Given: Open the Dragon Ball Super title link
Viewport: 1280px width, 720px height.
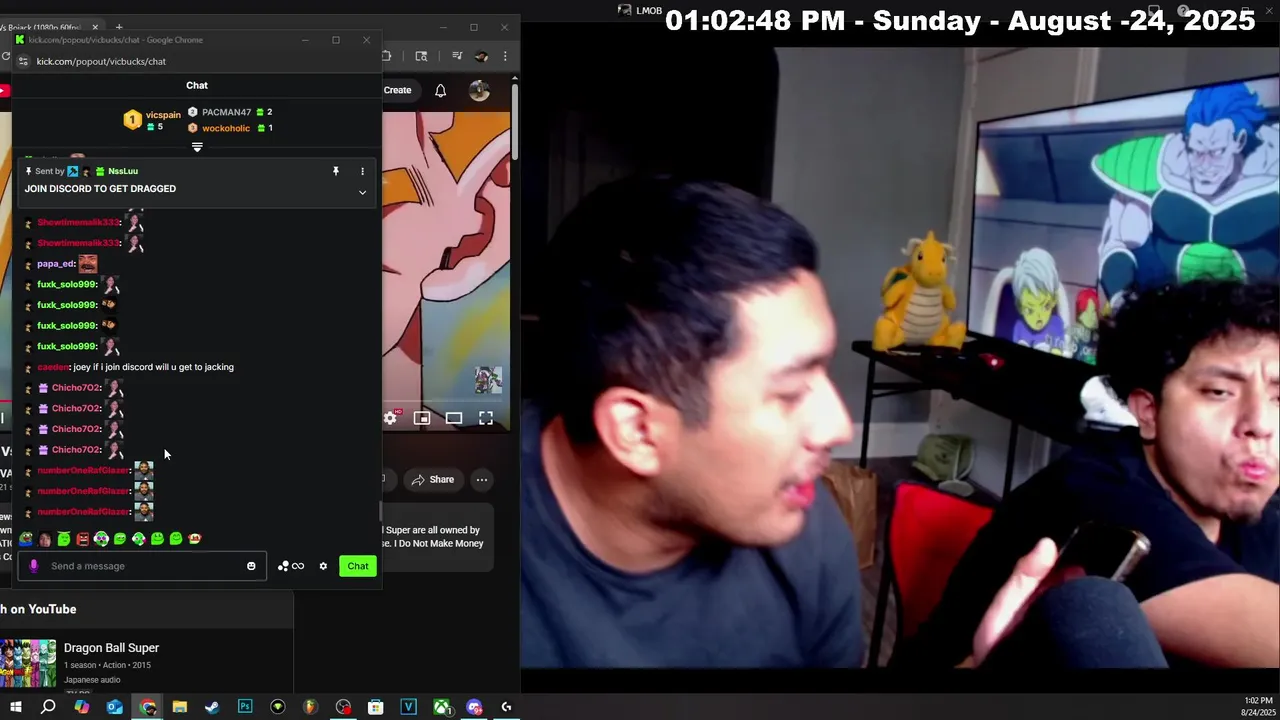Looking at the screenshot, I should (x=111, y=648).
